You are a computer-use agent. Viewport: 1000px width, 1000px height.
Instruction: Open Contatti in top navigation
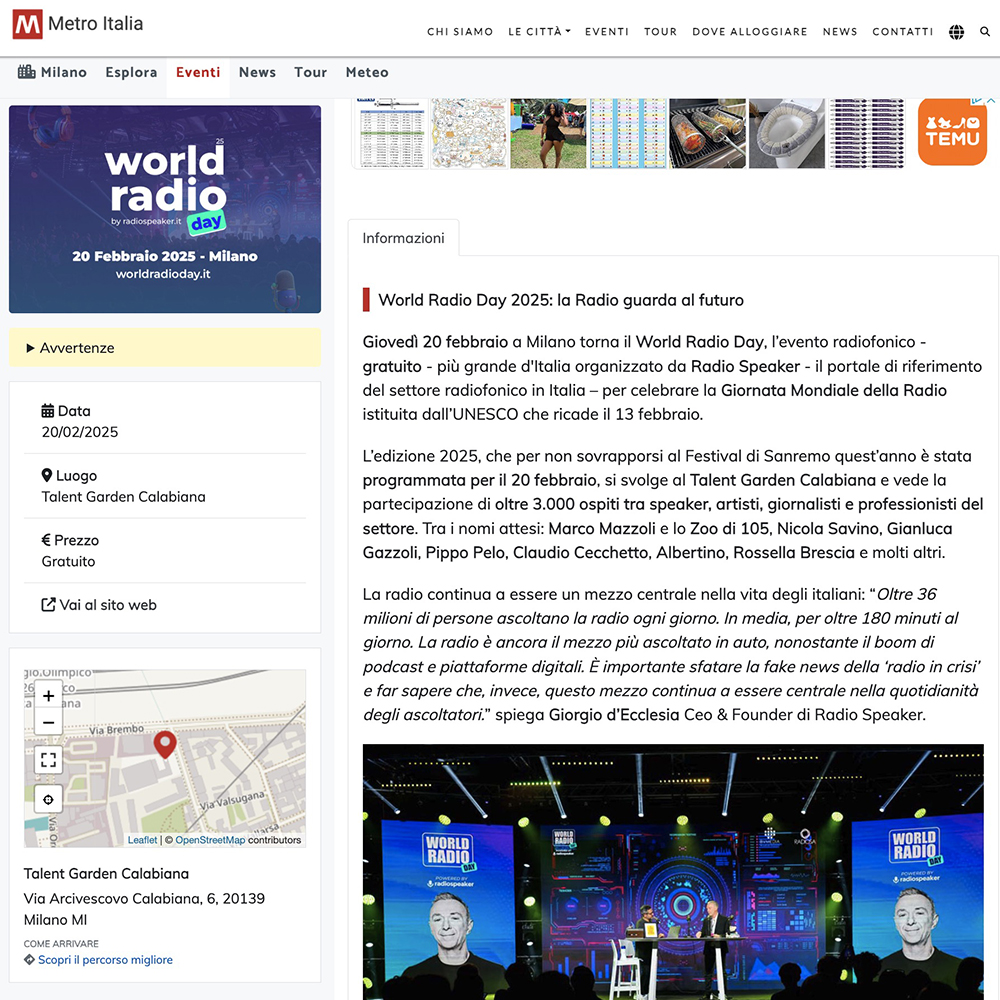[x=902, y=32]
